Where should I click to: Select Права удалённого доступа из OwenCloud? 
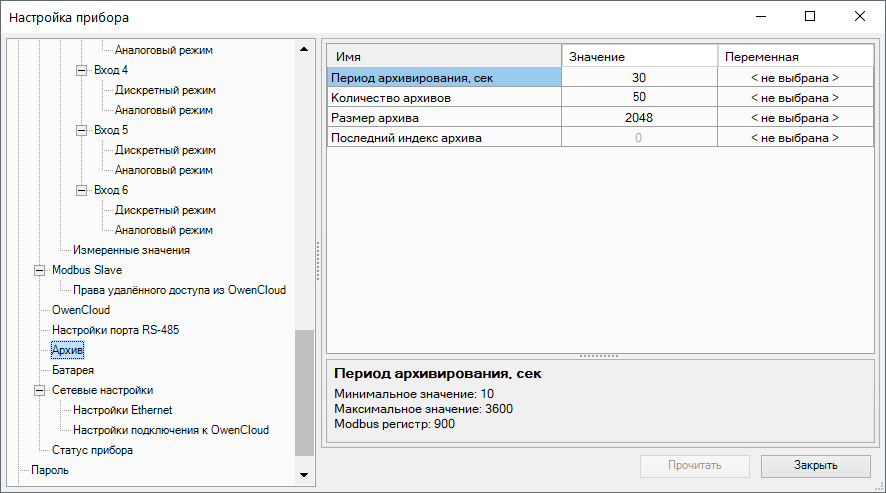click(x=179, y=290)
